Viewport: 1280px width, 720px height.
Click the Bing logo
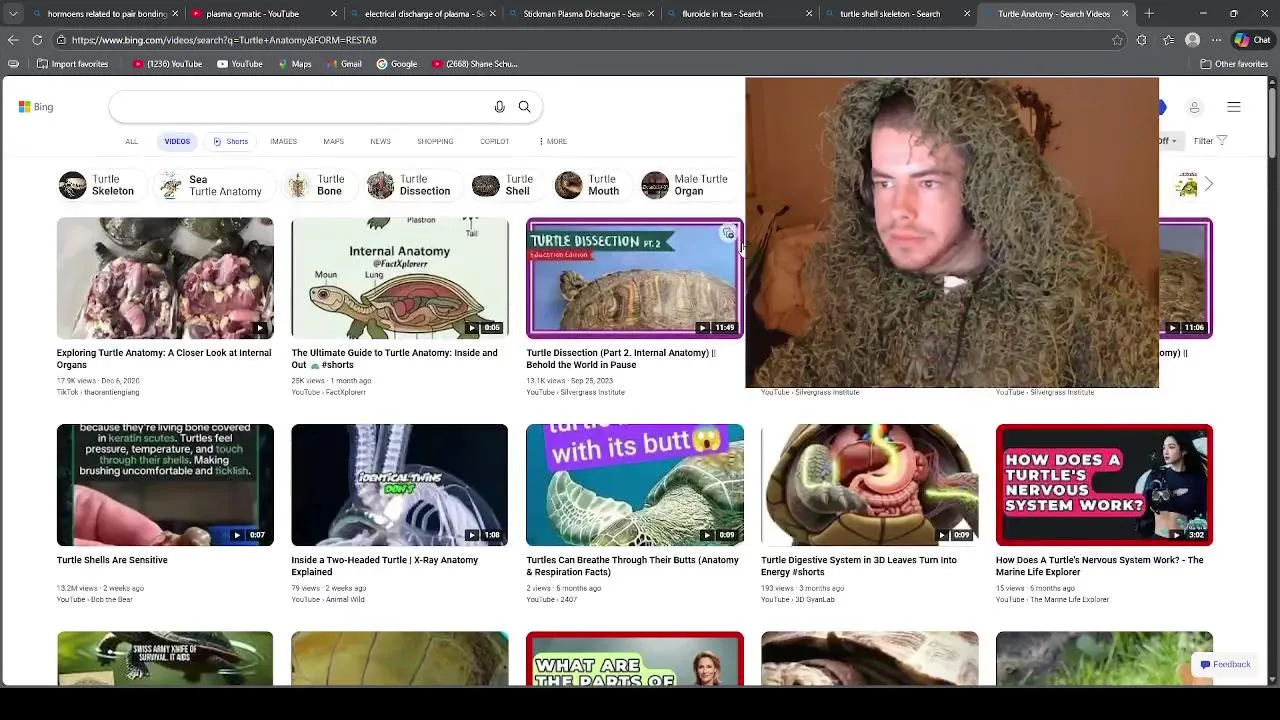click(36, 107)
